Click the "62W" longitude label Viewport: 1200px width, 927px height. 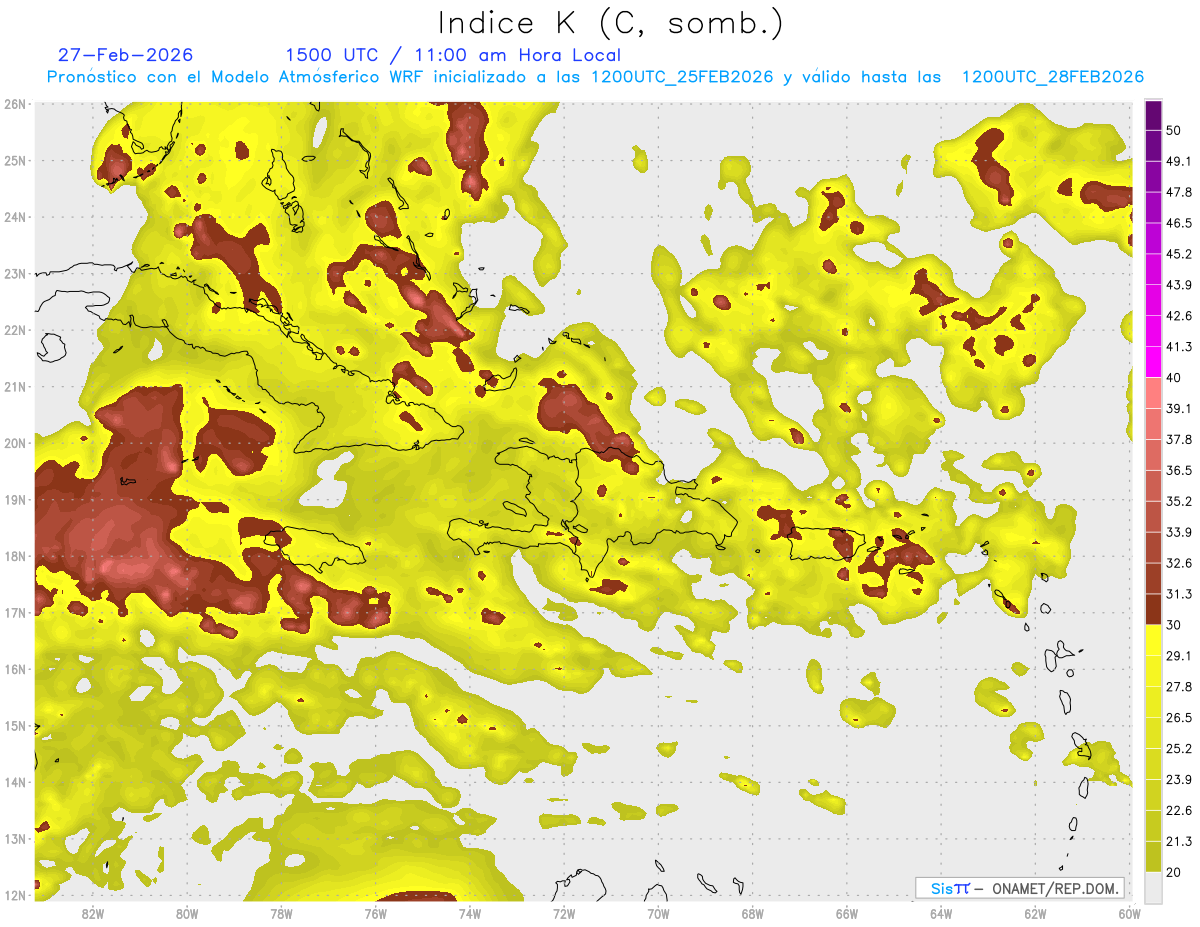tap(1035, 913)
